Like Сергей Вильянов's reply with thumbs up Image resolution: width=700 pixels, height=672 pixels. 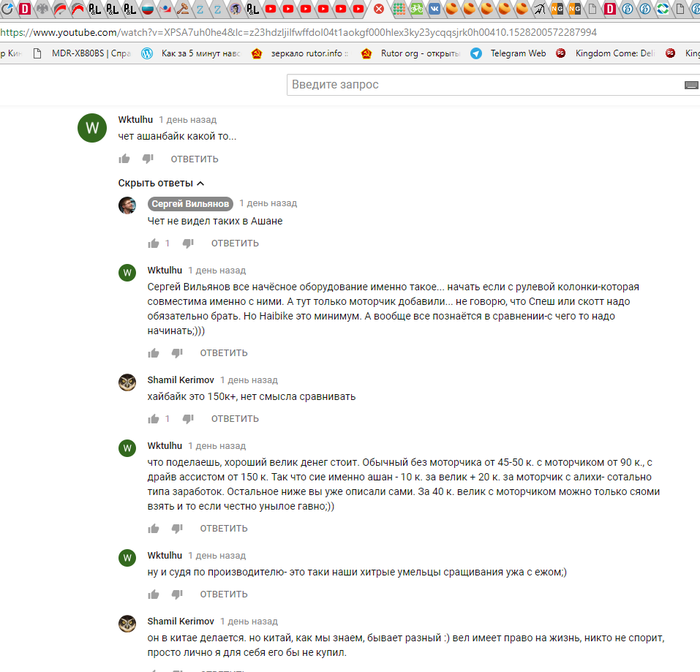tap(154, 243)
